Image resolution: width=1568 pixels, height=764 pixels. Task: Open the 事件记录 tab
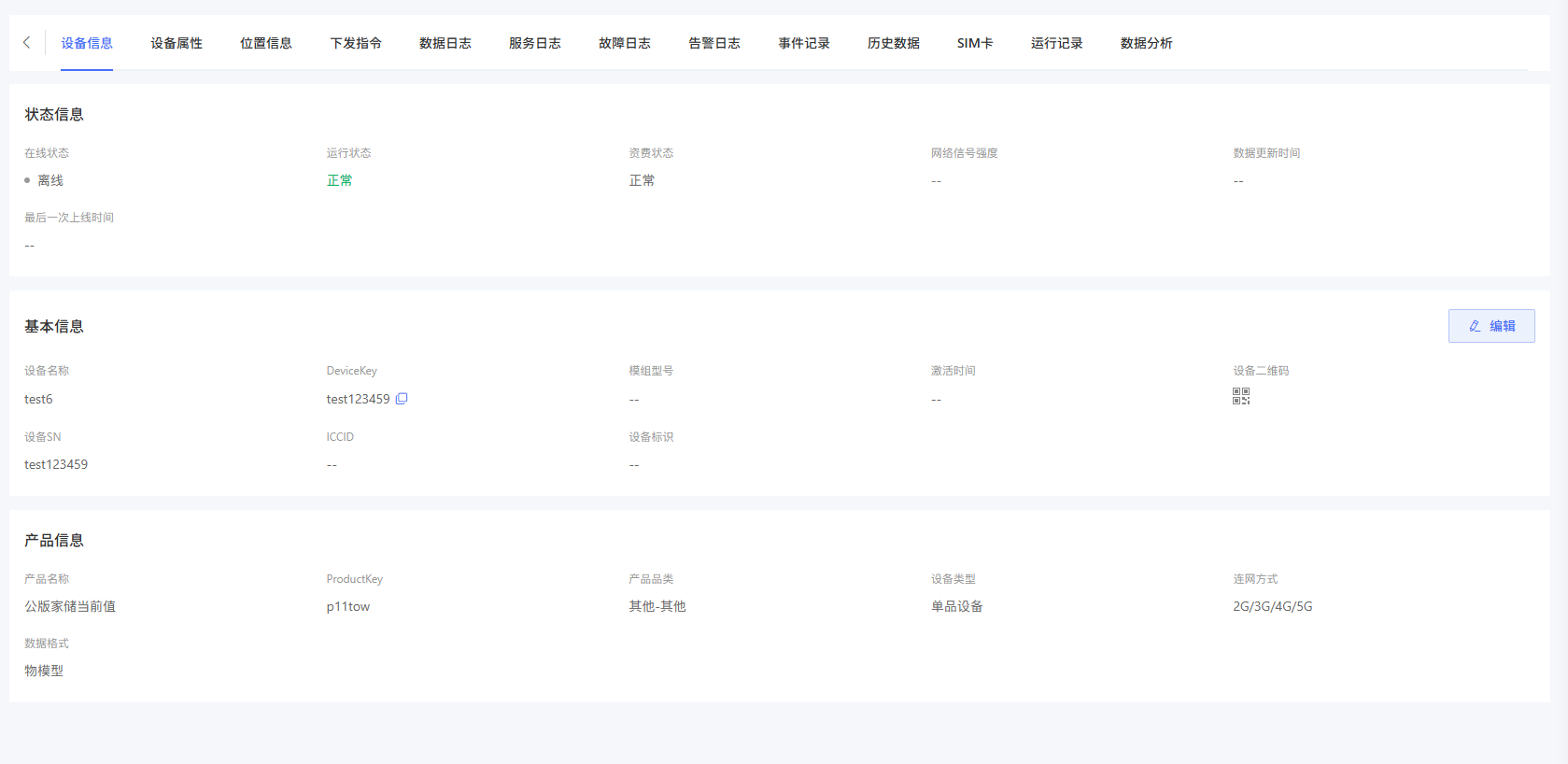click(804, 43)
